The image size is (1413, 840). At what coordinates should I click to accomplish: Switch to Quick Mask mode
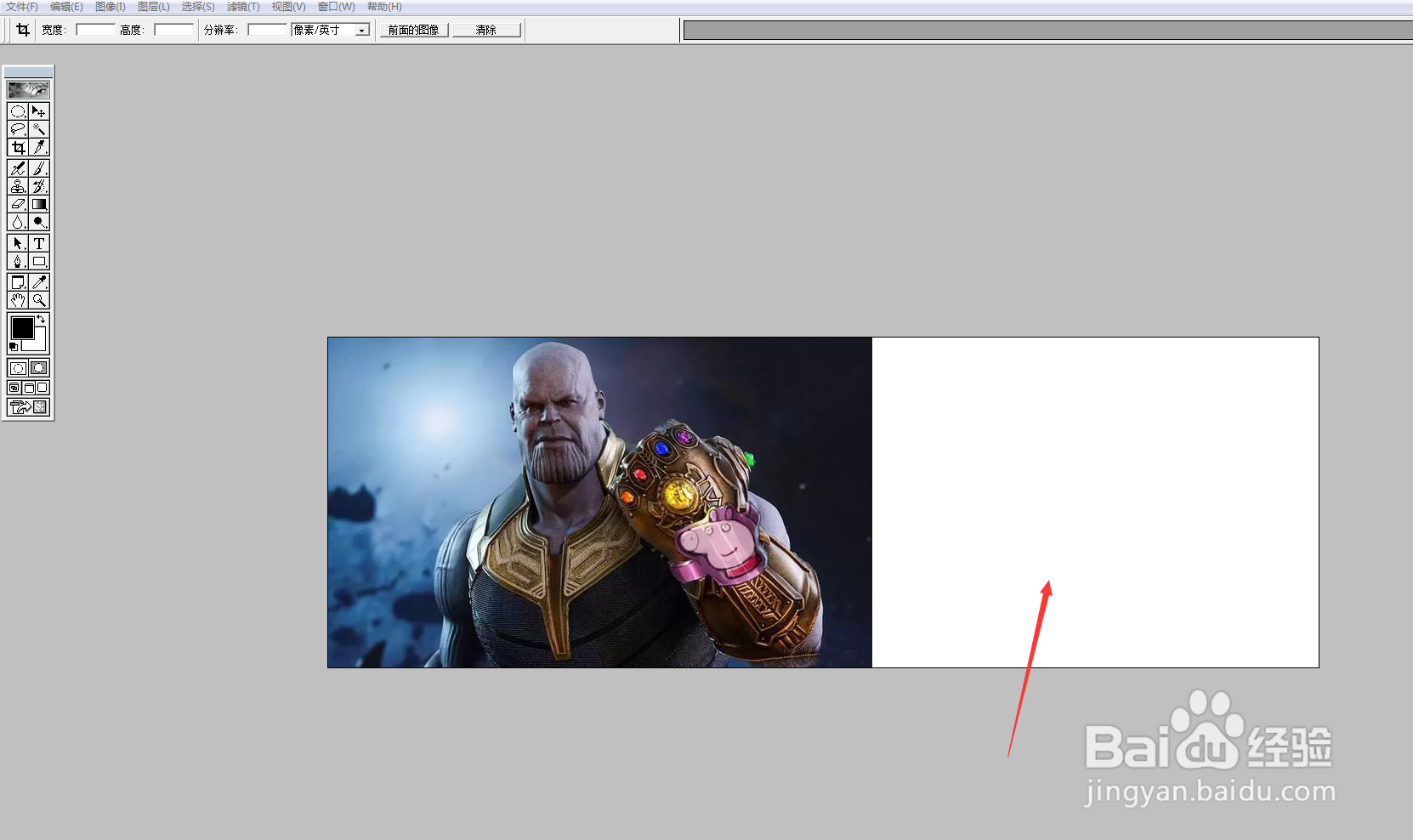pos(39,368)
